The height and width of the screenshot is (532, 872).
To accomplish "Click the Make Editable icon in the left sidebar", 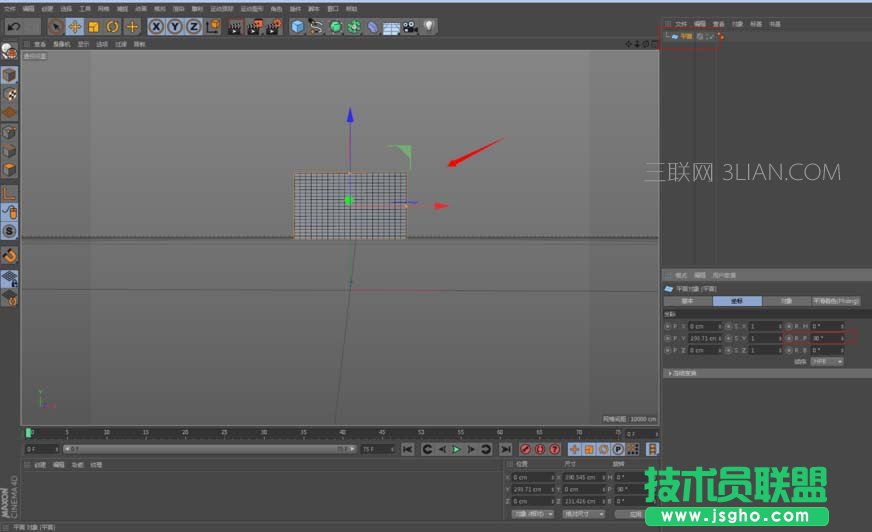I will (9, 52).
